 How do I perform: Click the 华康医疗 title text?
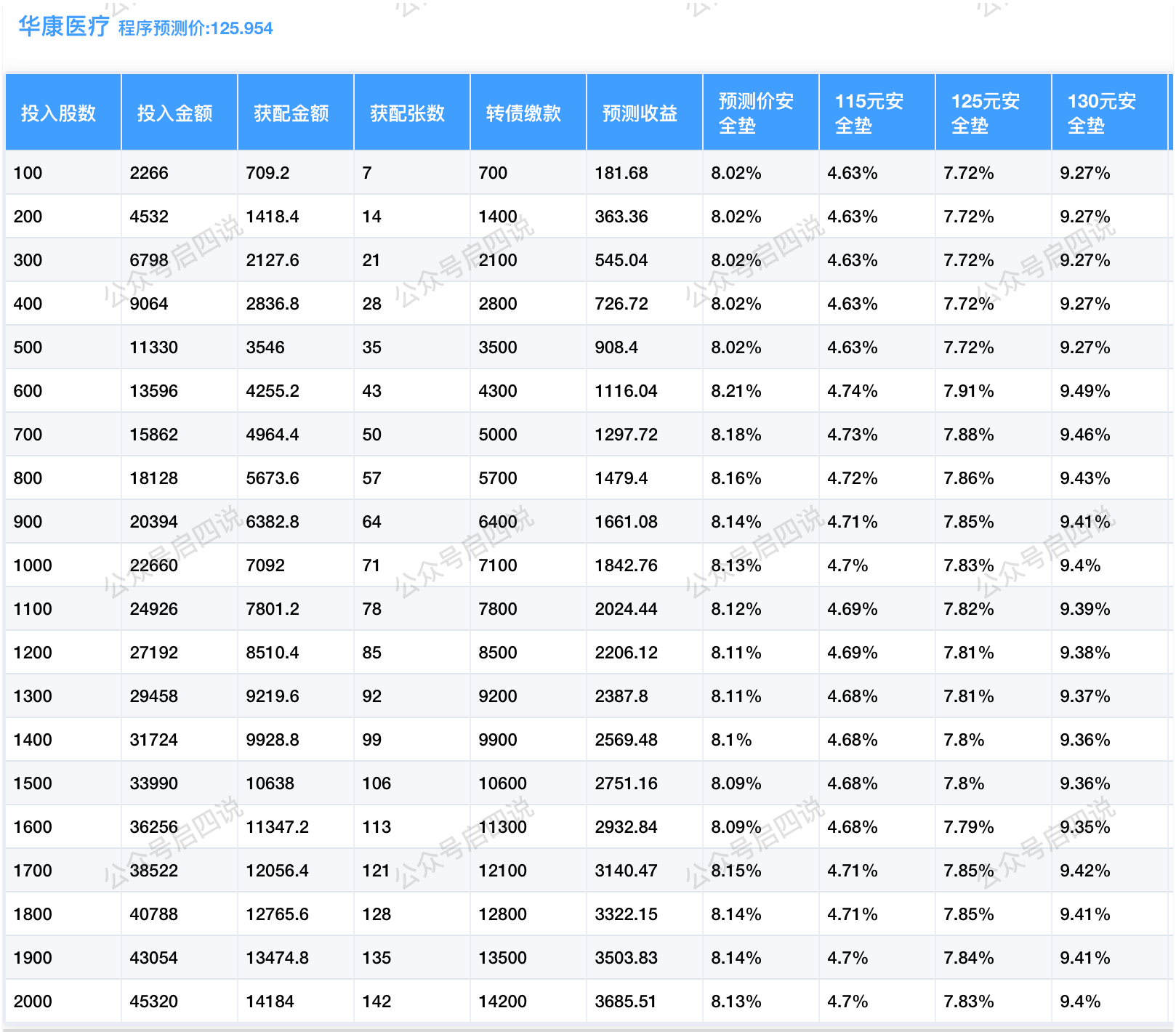(63, 27)
